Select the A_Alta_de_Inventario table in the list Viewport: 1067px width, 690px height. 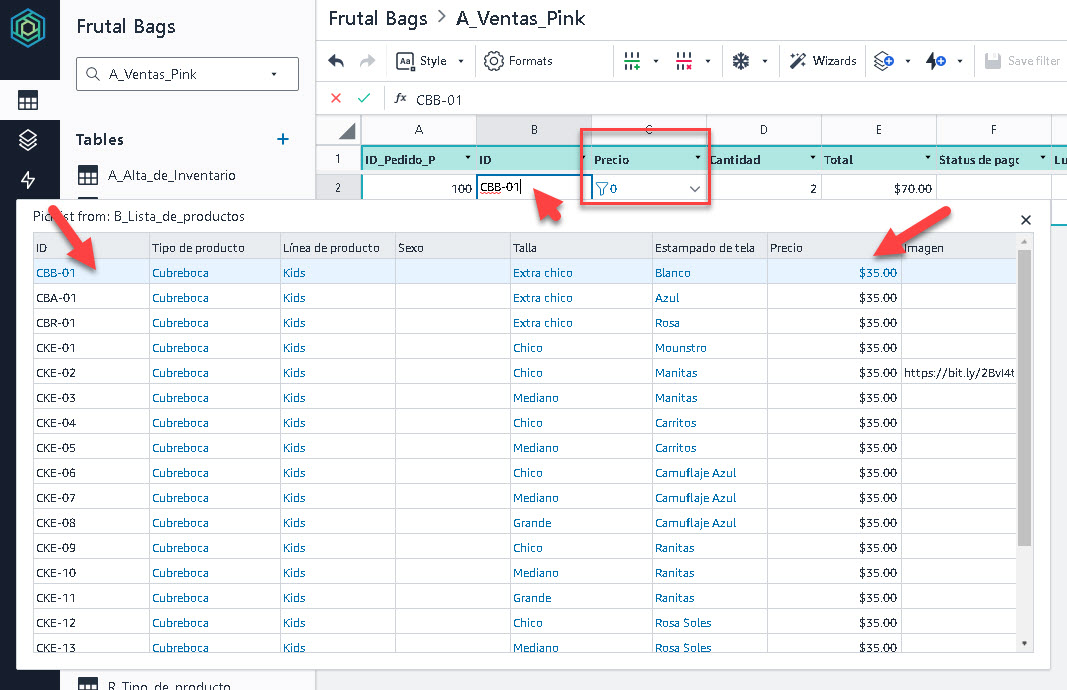(x=171, y=175)
